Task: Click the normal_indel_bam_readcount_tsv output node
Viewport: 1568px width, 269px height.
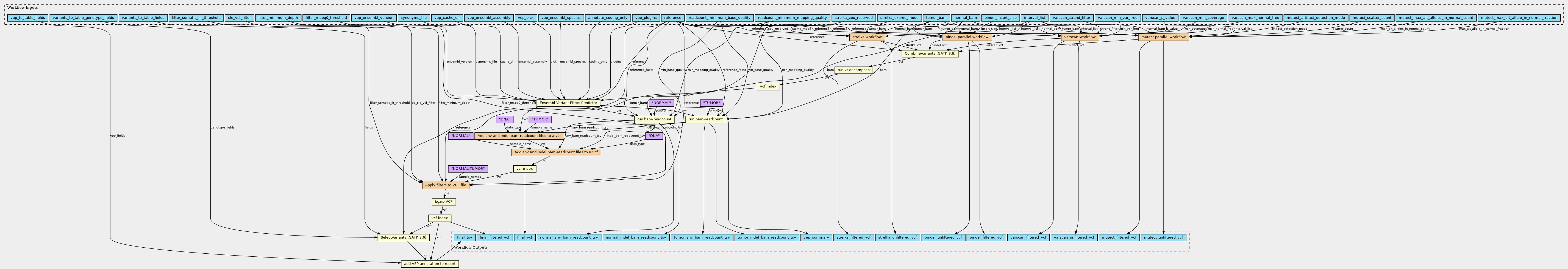Action: [637, 237]
